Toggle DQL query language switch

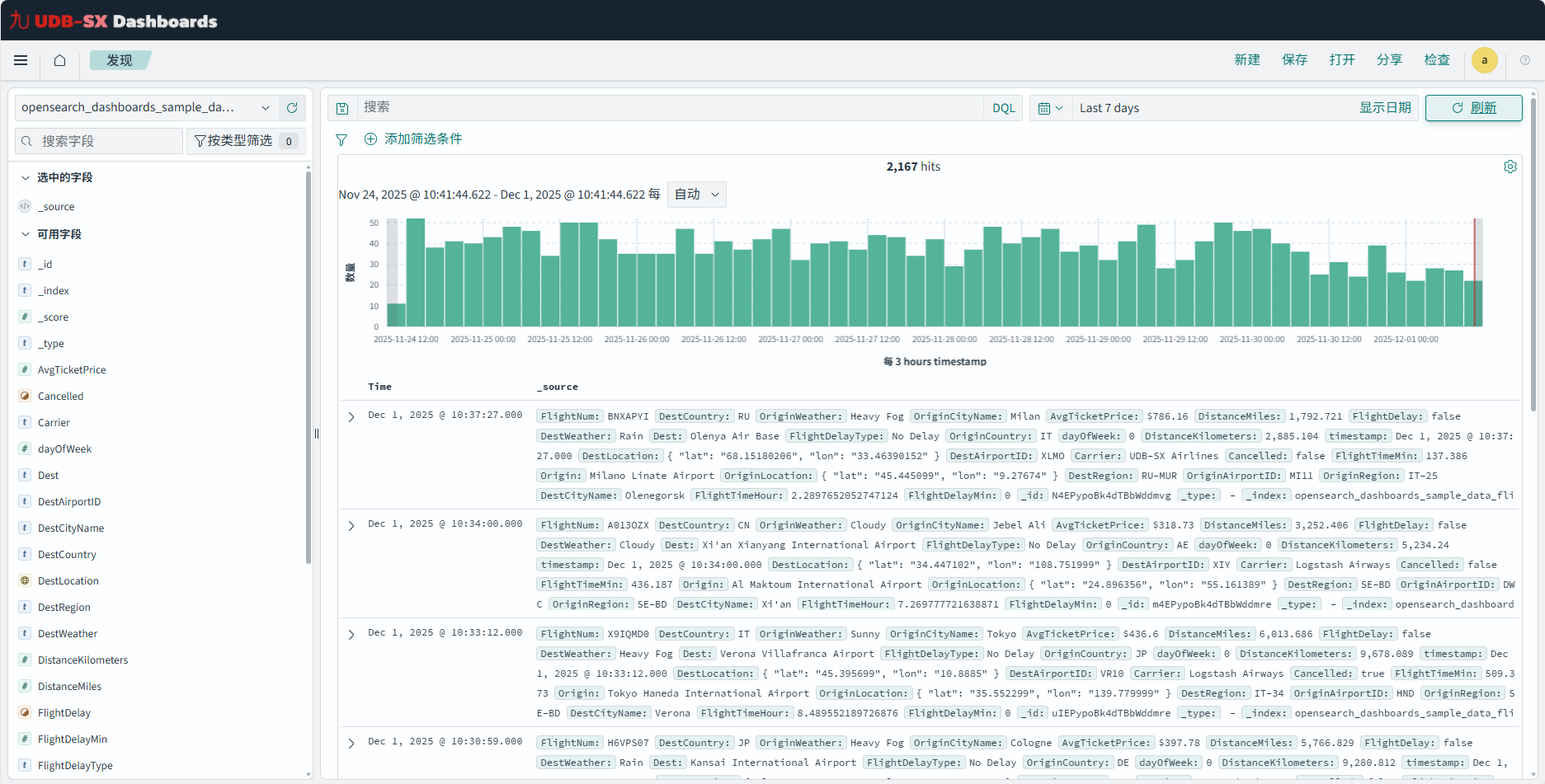coord(1003,108)
